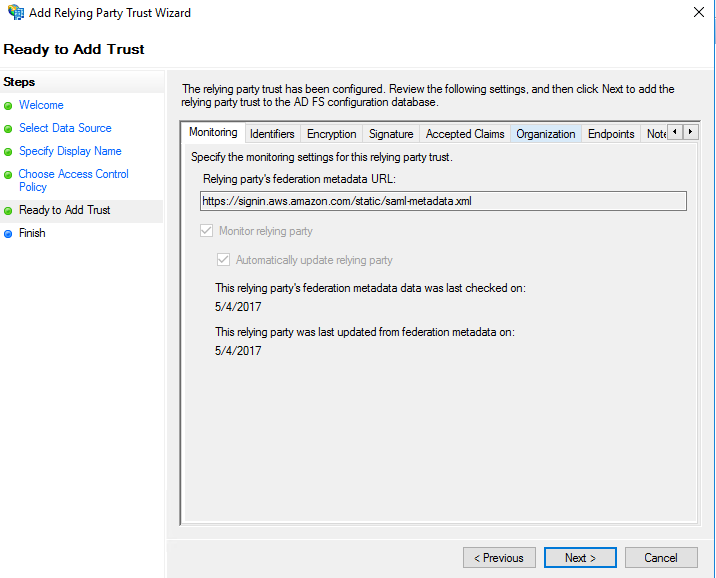Jump to the Specify Display Name step
The image size is (716, 578).
click(x=70, y=151)
